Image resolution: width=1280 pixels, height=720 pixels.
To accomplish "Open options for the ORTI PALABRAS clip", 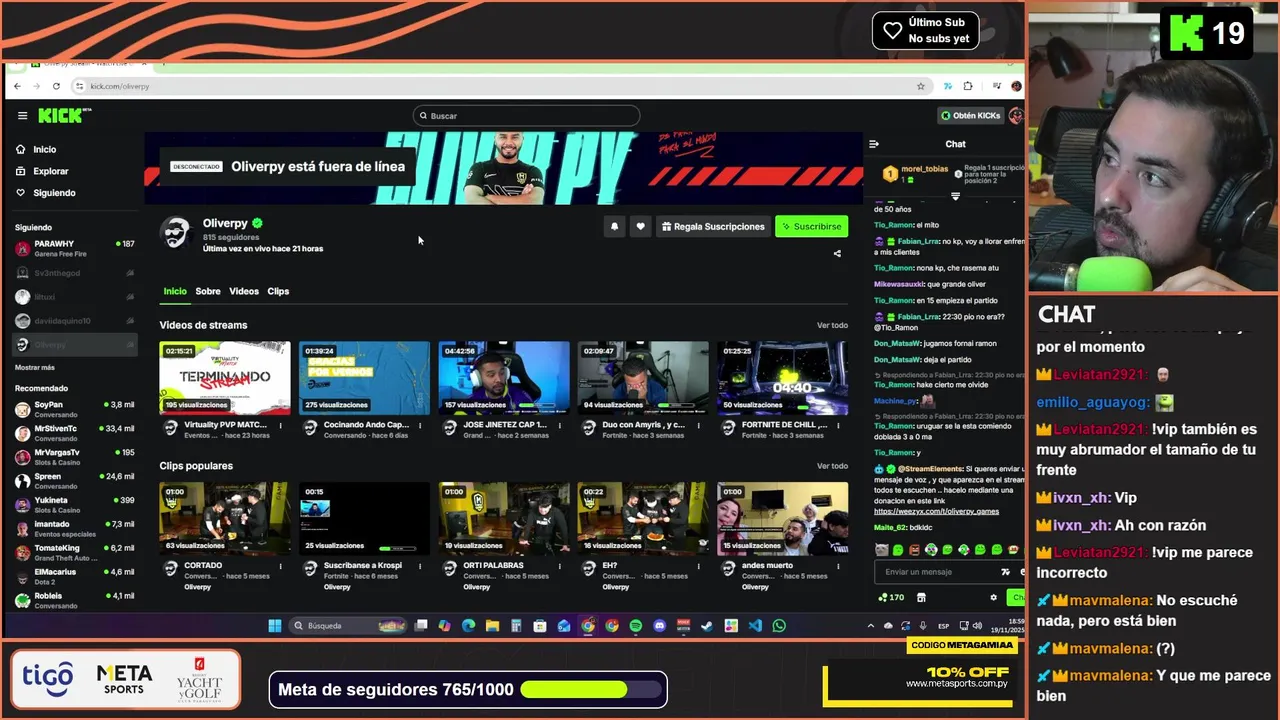I will (x=559, y=566).
